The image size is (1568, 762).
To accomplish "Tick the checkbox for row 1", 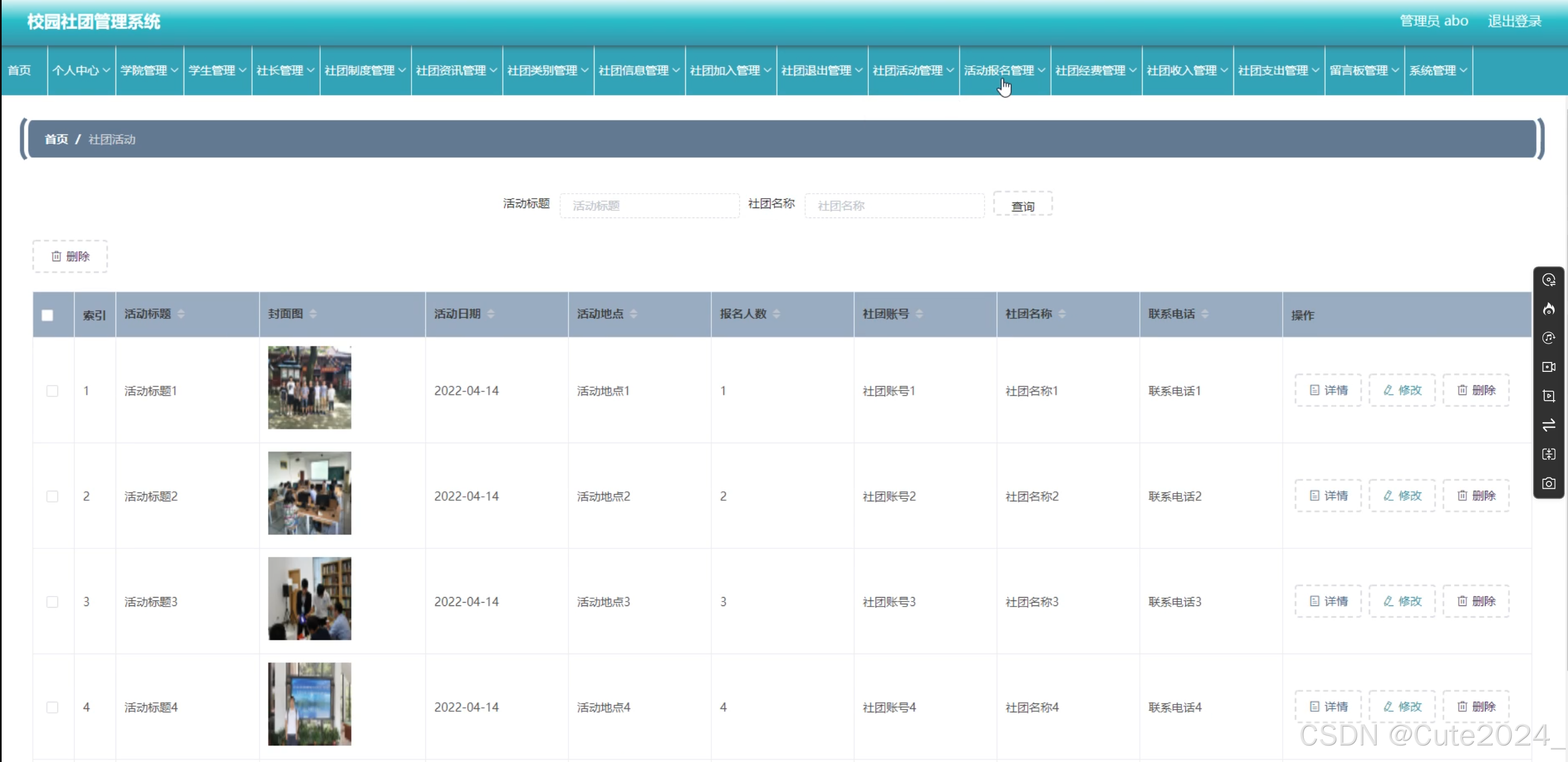I will pyautogui.click(x=53, y=391).
